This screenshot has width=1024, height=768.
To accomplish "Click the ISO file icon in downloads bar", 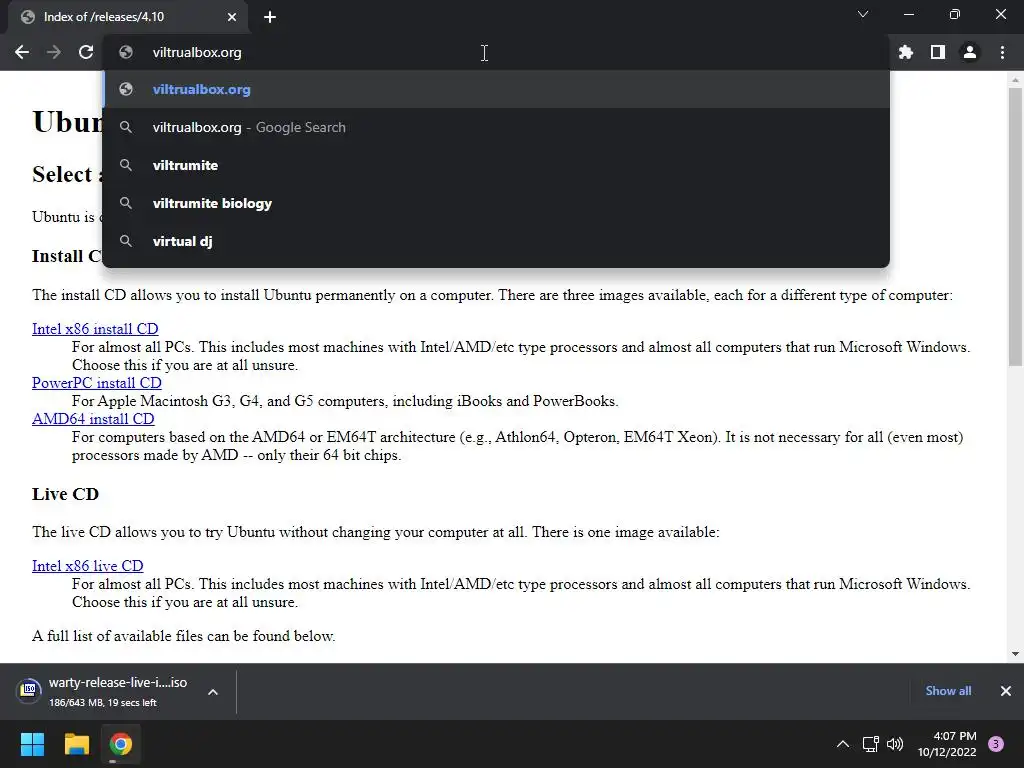I will (x=29, y=690).
